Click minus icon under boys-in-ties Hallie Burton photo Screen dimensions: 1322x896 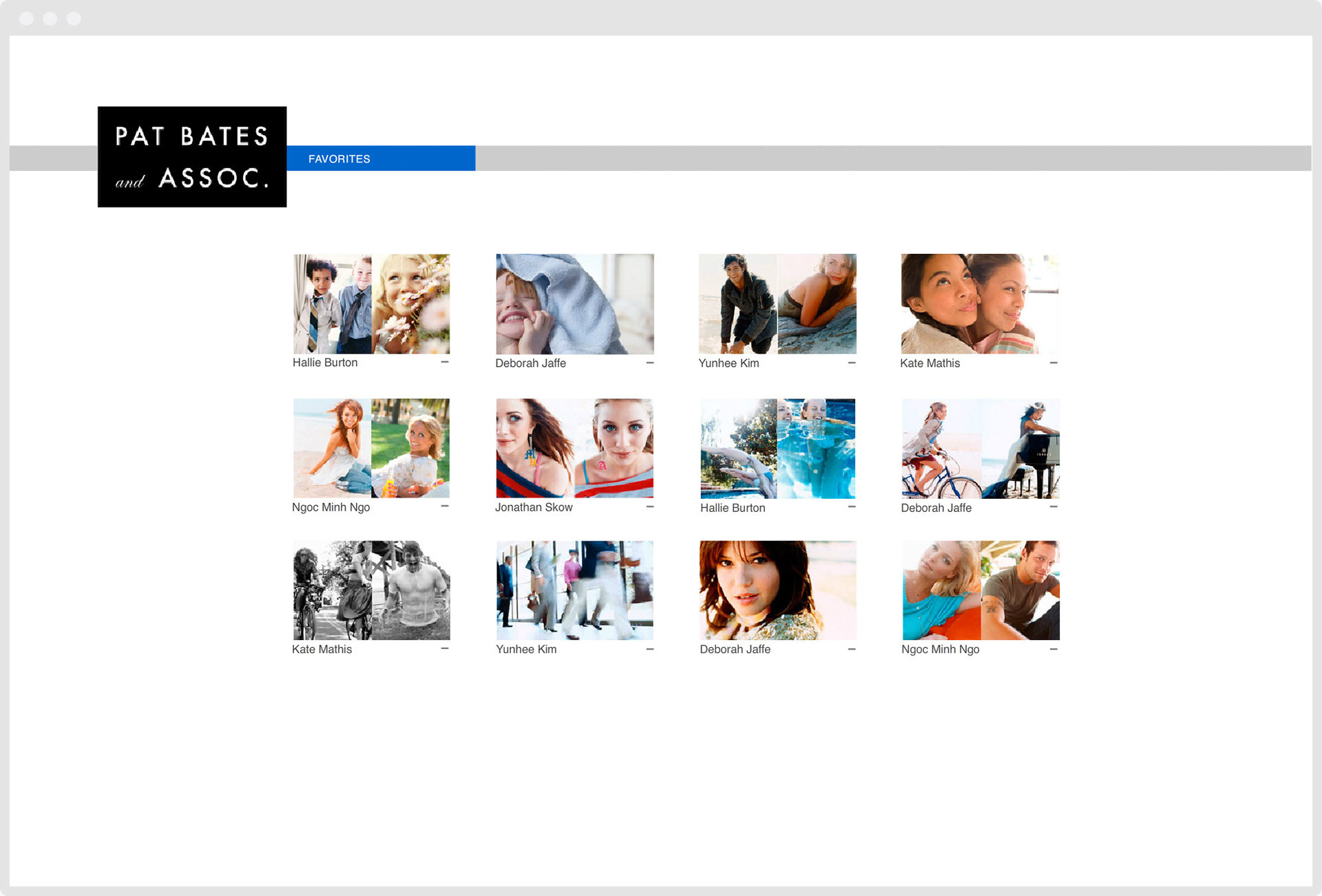tap(445, 362)
